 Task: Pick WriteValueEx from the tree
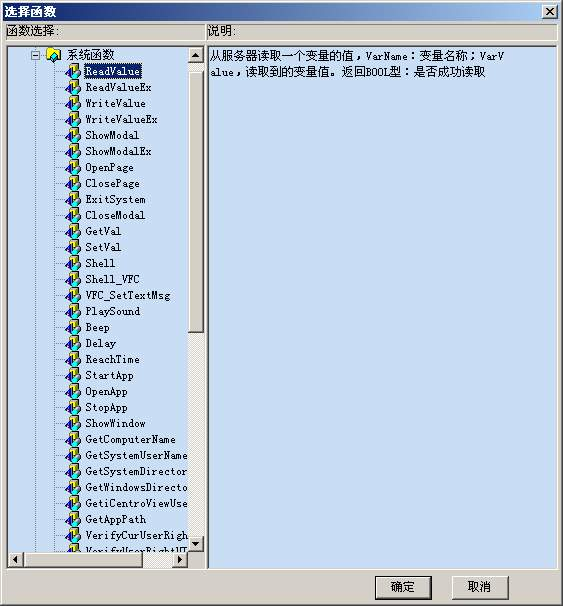coord(121,119)
